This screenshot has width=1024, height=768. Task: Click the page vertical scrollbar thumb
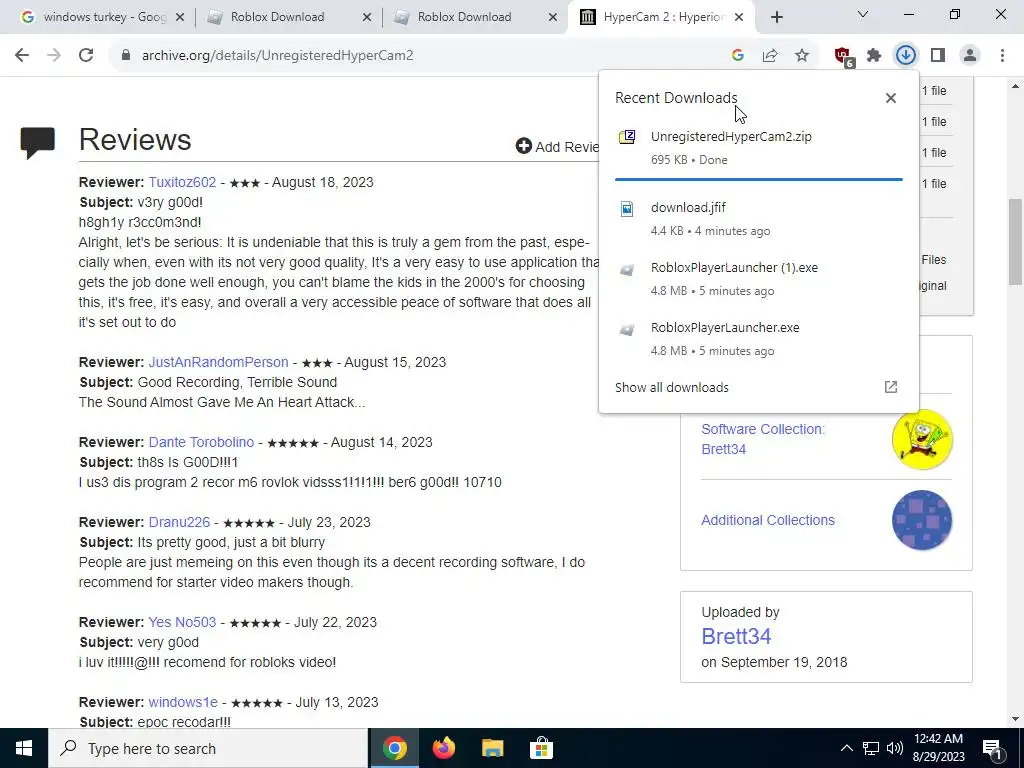pos(1016,242)
